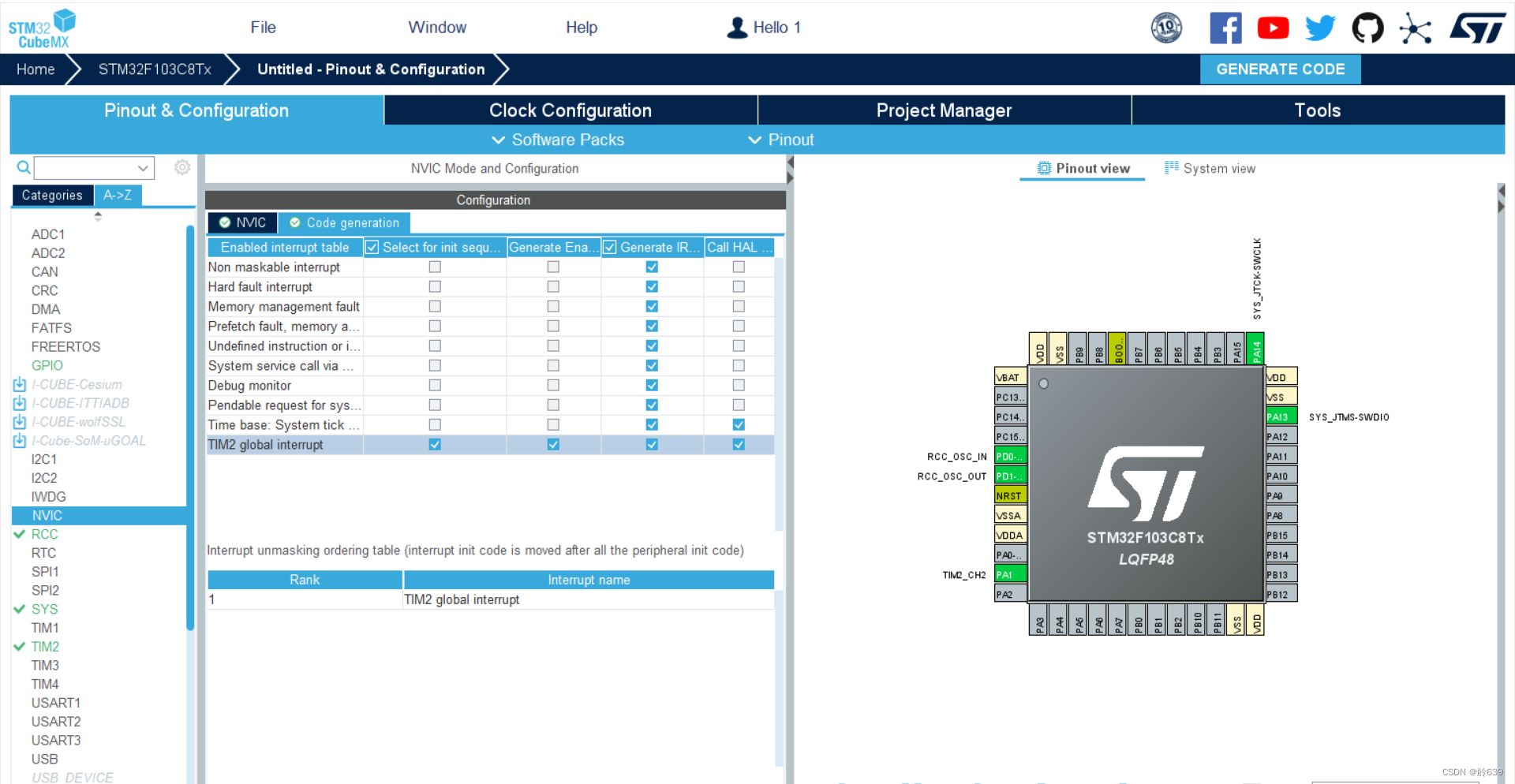The height and width of the screenshot is (784, 1515).
Task: Select Categories tab
Action: (x=52, y=195)
